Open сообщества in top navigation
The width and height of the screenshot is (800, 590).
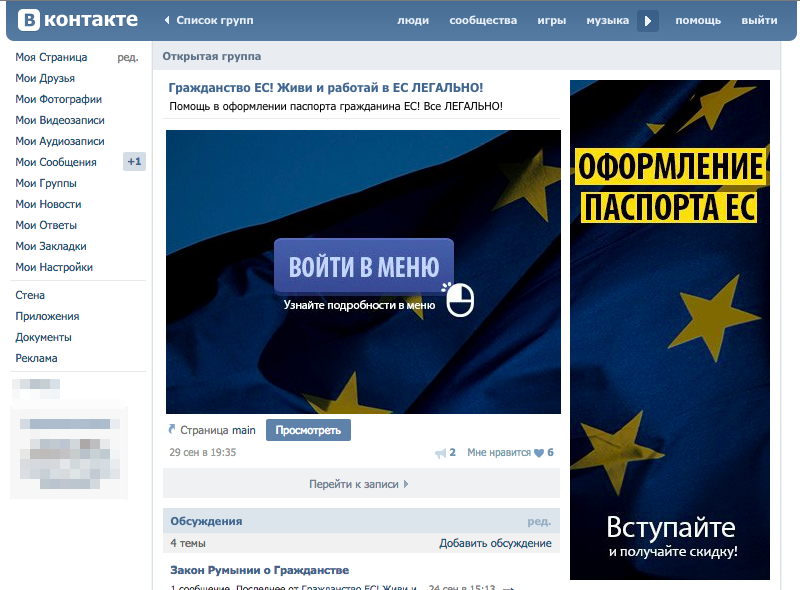pyautogui.click(x=483, y=21)
